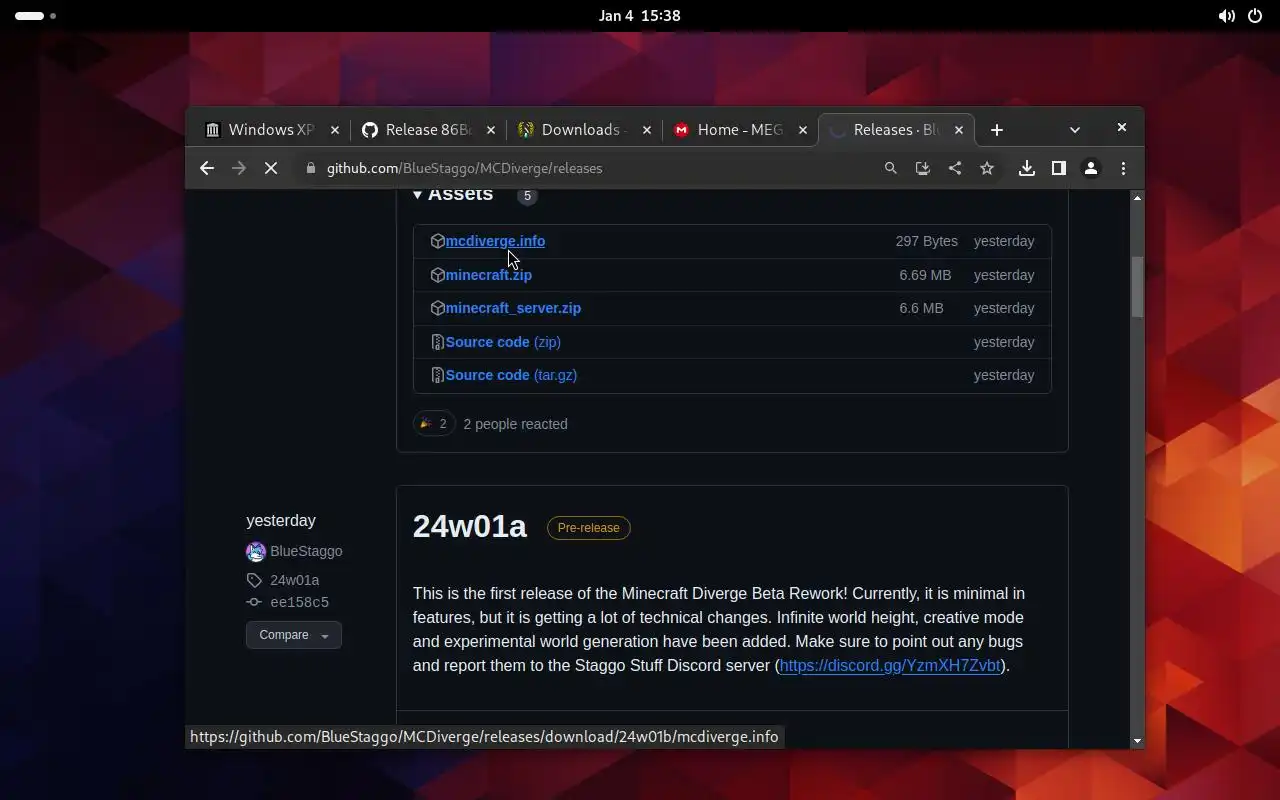Image resolution: width=1280 pixels, height=800 pixels.
Task: Switch to the Downloads tab
Action: click(582, 130)
